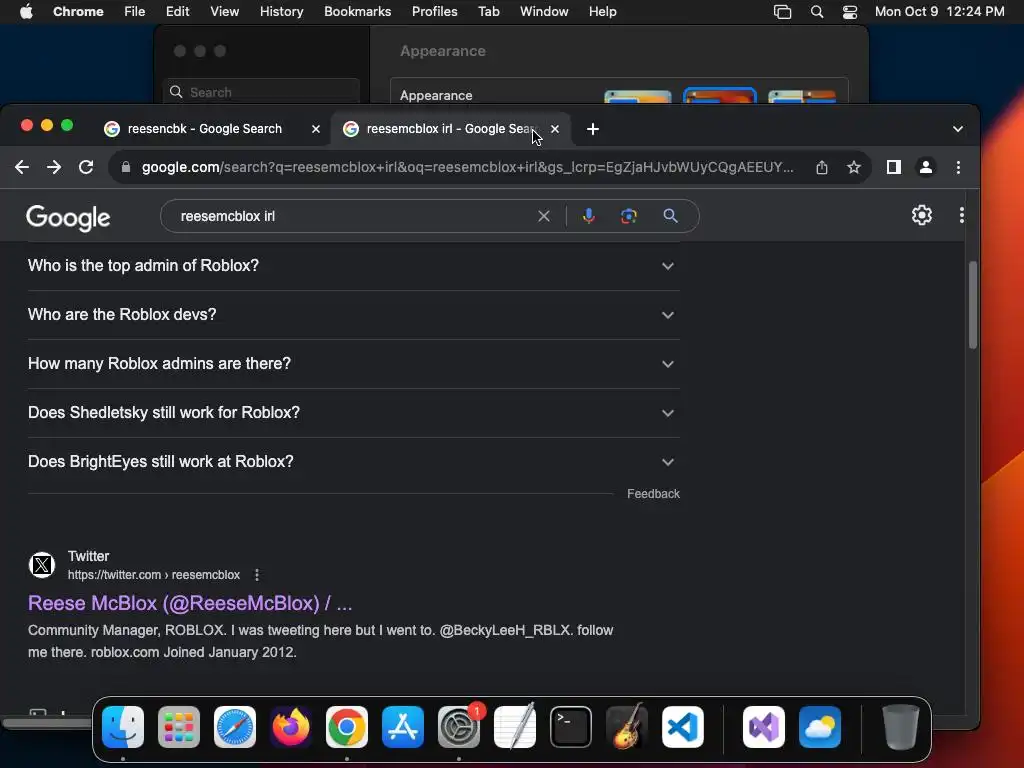This screenshot has height=768, width=1024.
Task: Open the Profiles menu
Action: [434, 12]
